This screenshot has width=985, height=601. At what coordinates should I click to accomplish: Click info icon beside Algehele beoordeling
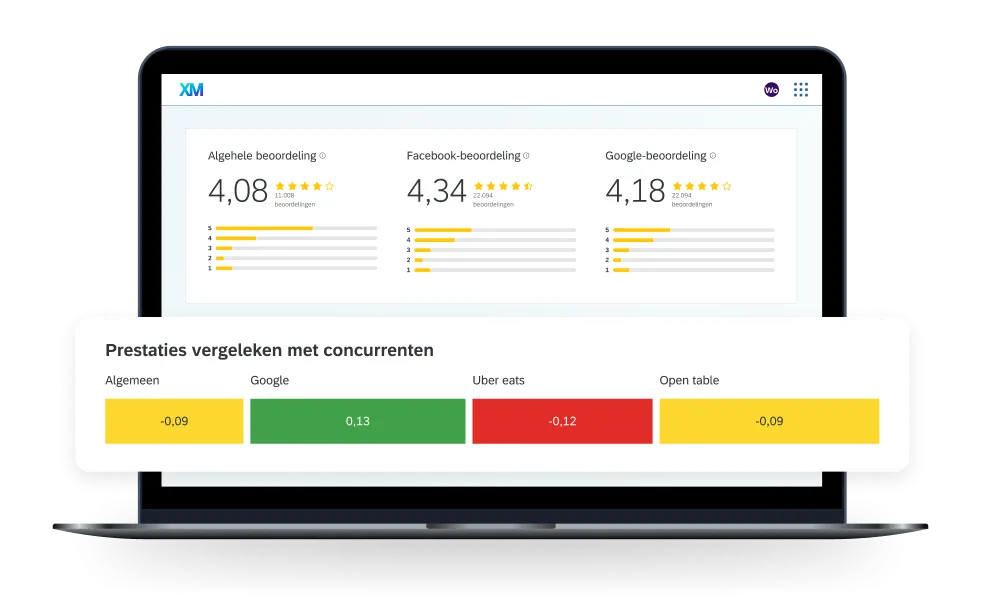click(322, 156)
